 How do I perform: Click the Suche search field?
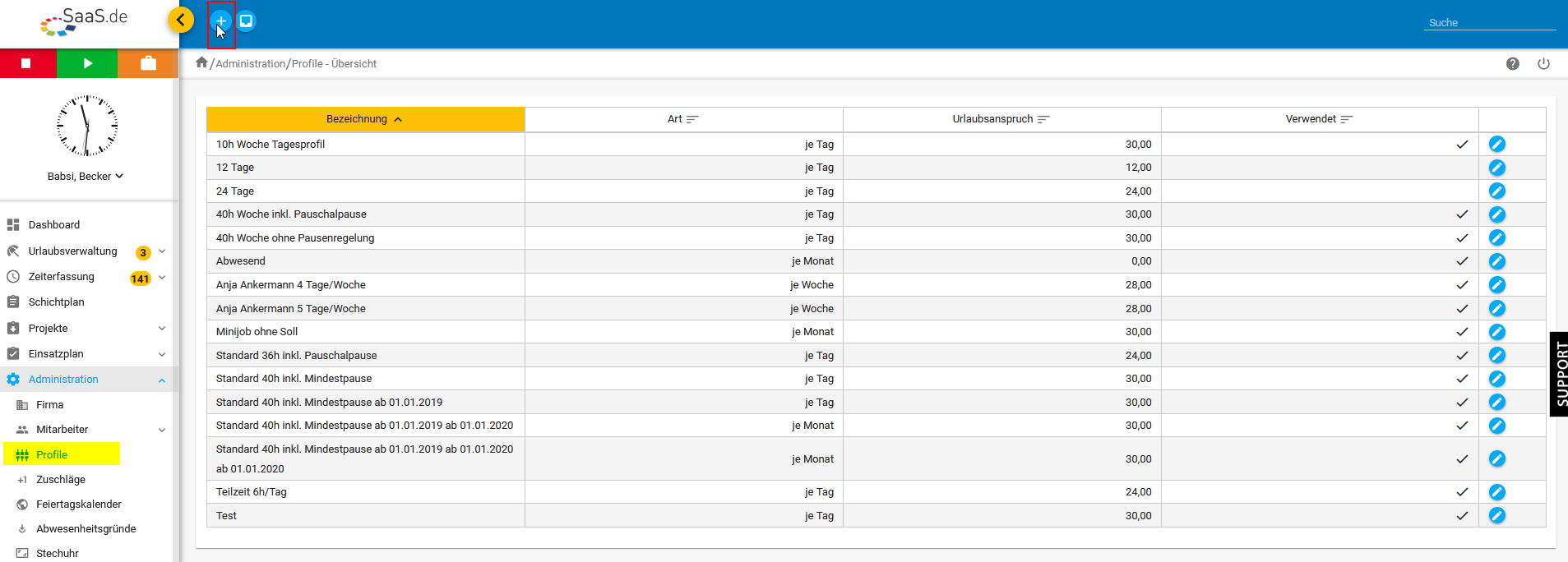pos(1490,22)
